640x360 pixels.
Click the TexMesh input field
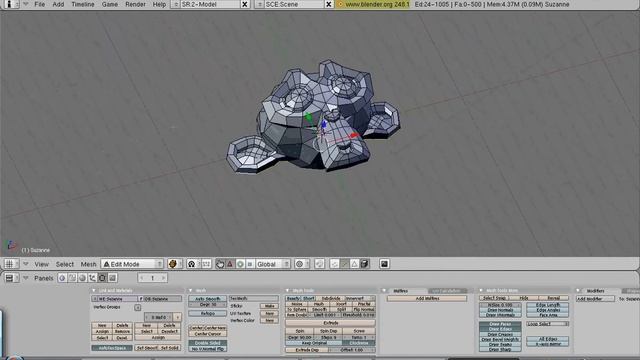tap(253, 299)
